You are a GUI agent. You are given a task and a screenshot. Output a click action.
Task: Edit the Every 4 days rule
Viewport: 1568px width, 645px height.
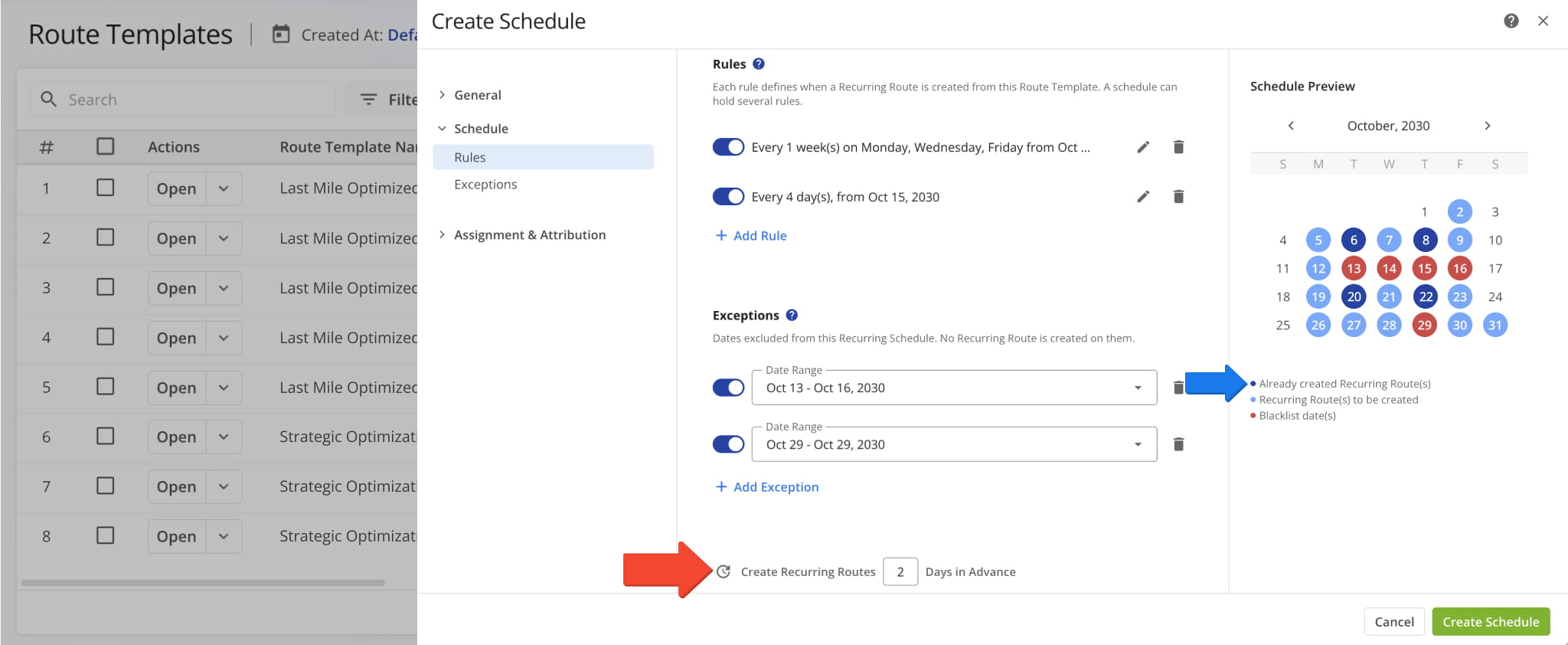click(x=1143, y=197)
